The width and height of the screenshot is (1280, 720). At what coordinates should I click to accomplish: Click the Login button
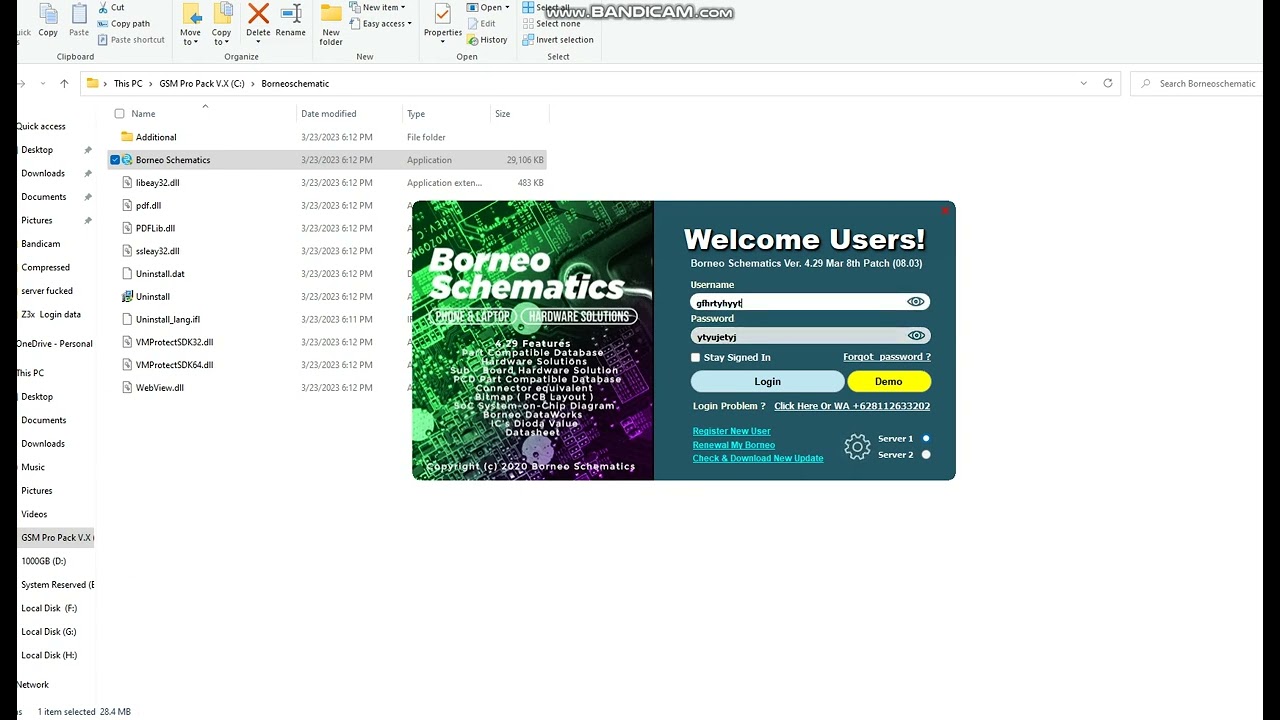[767, 381]
